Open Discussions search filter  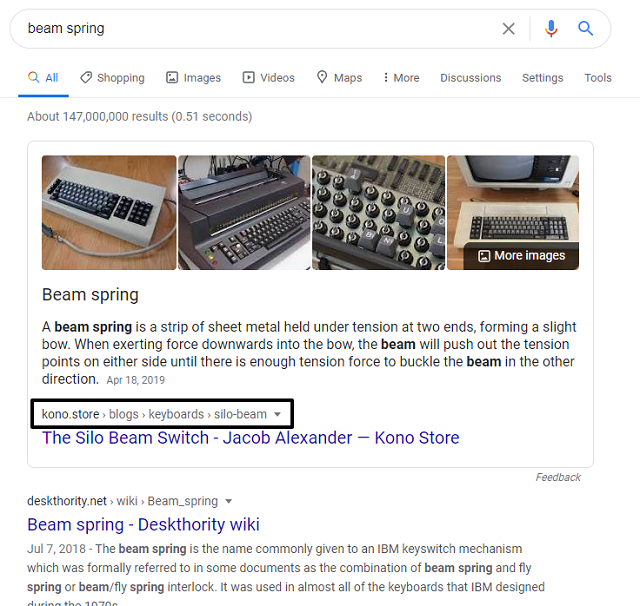470,78
